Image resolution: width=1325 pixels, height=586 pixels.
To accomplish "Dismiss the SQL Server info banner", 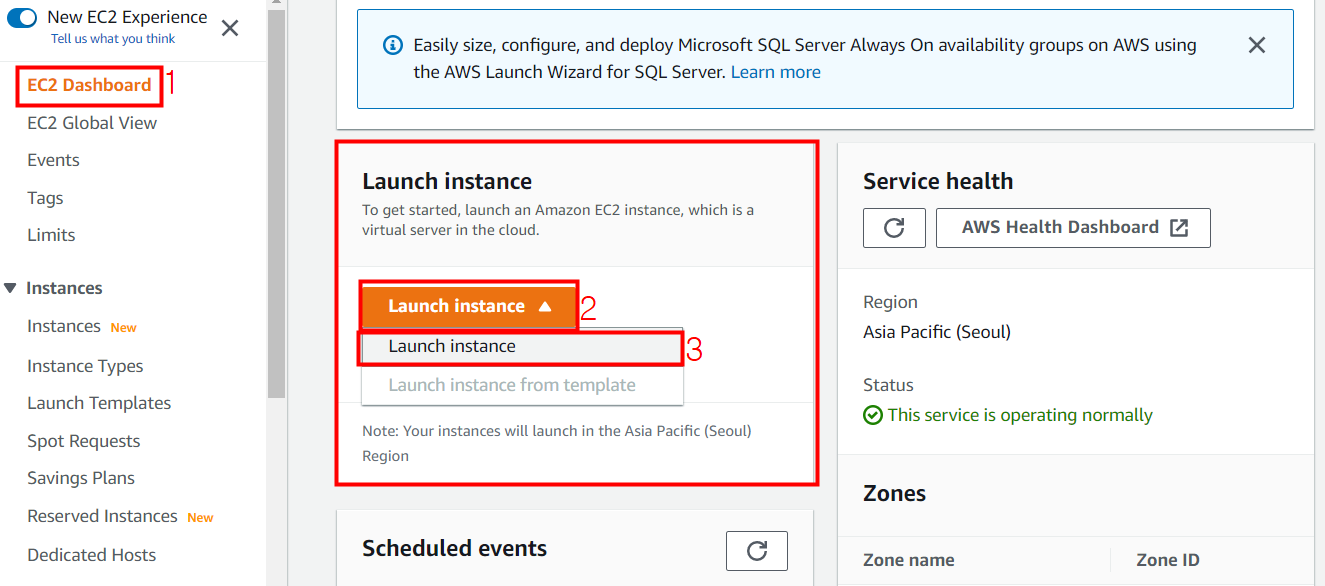I will click(x=1257, y=45).
